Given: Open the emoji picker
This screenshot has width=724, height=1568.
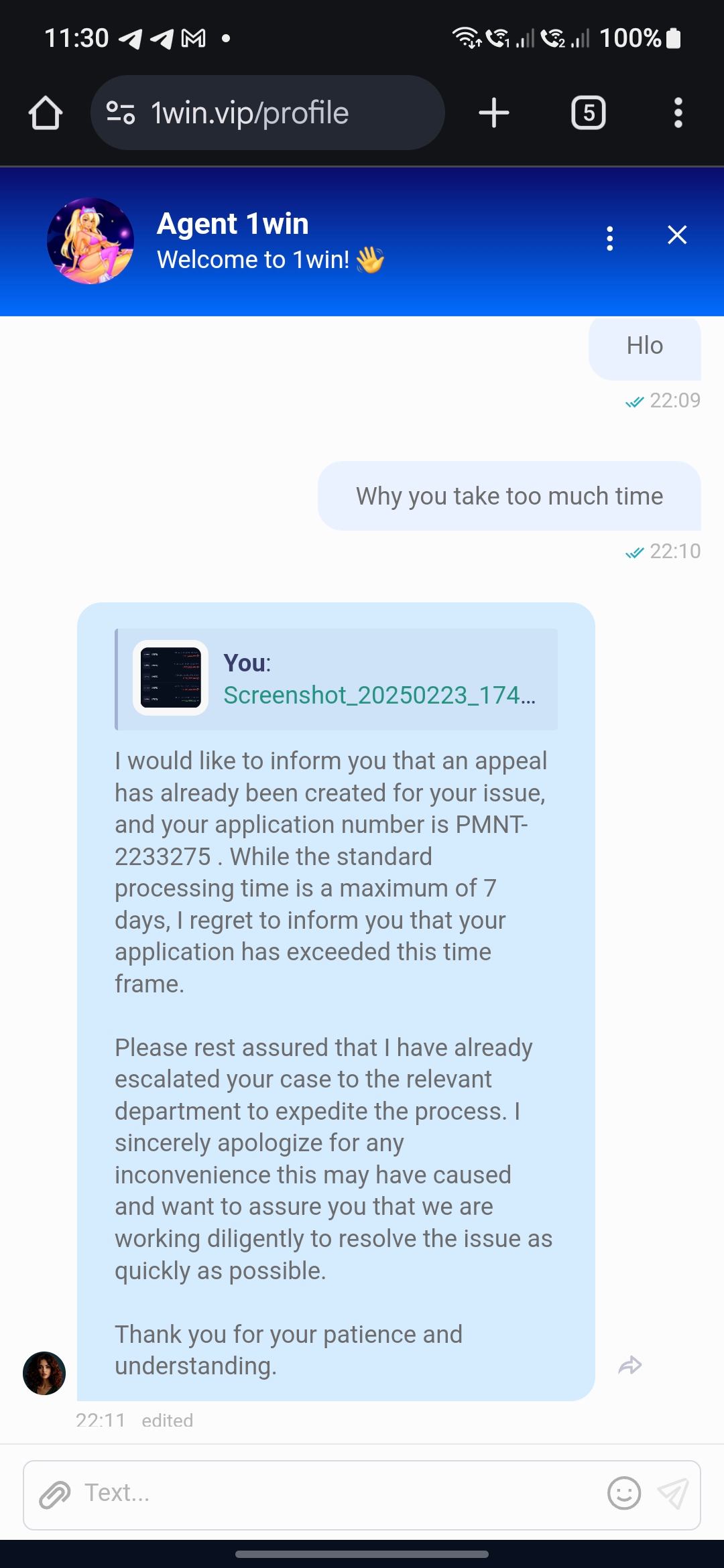Looking at the screenshot, I should coord(623,1494).
